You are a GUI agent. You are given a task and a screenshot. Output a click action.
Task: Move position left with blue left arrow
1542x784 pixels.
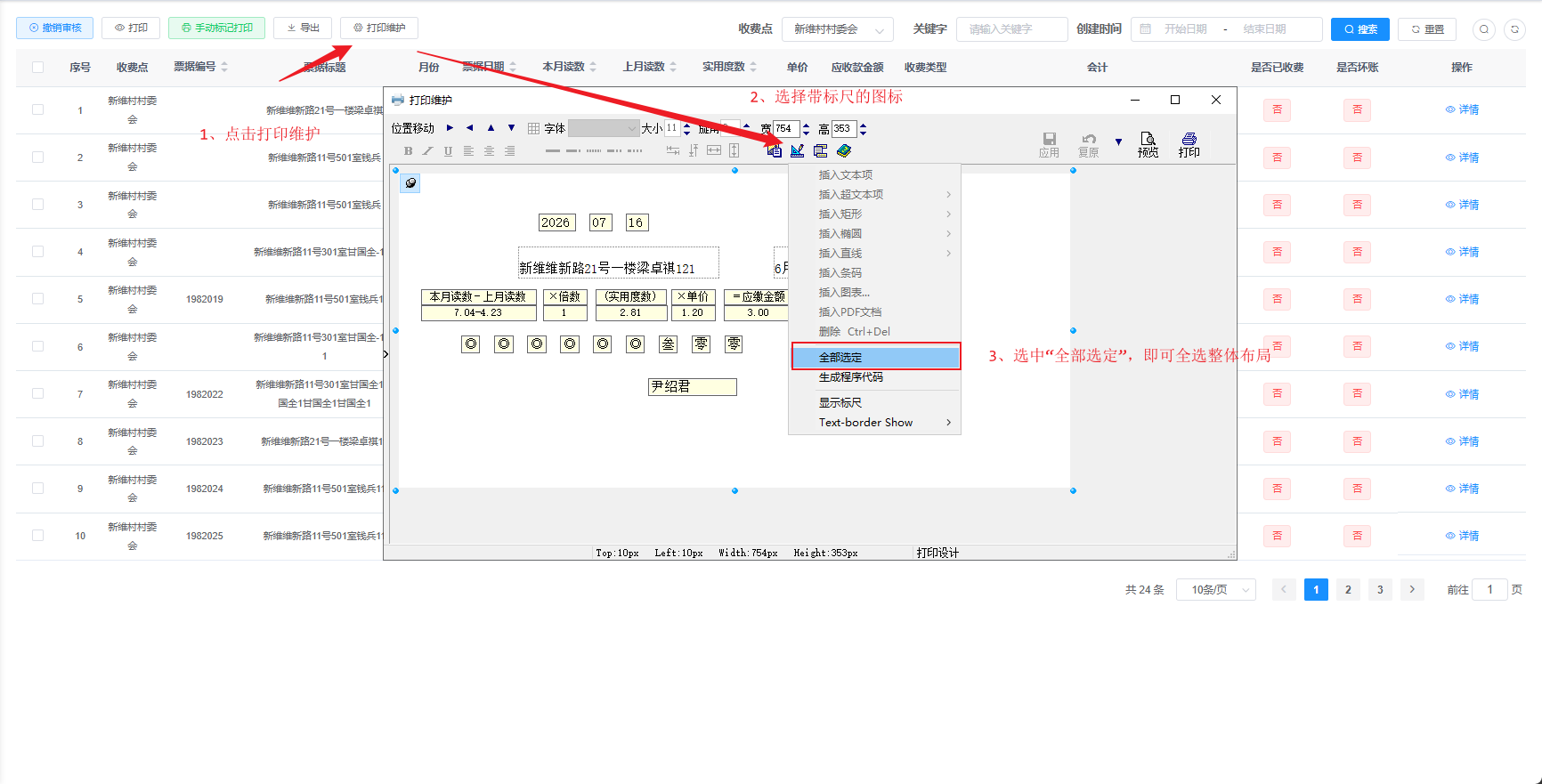[x=469, y=128]
